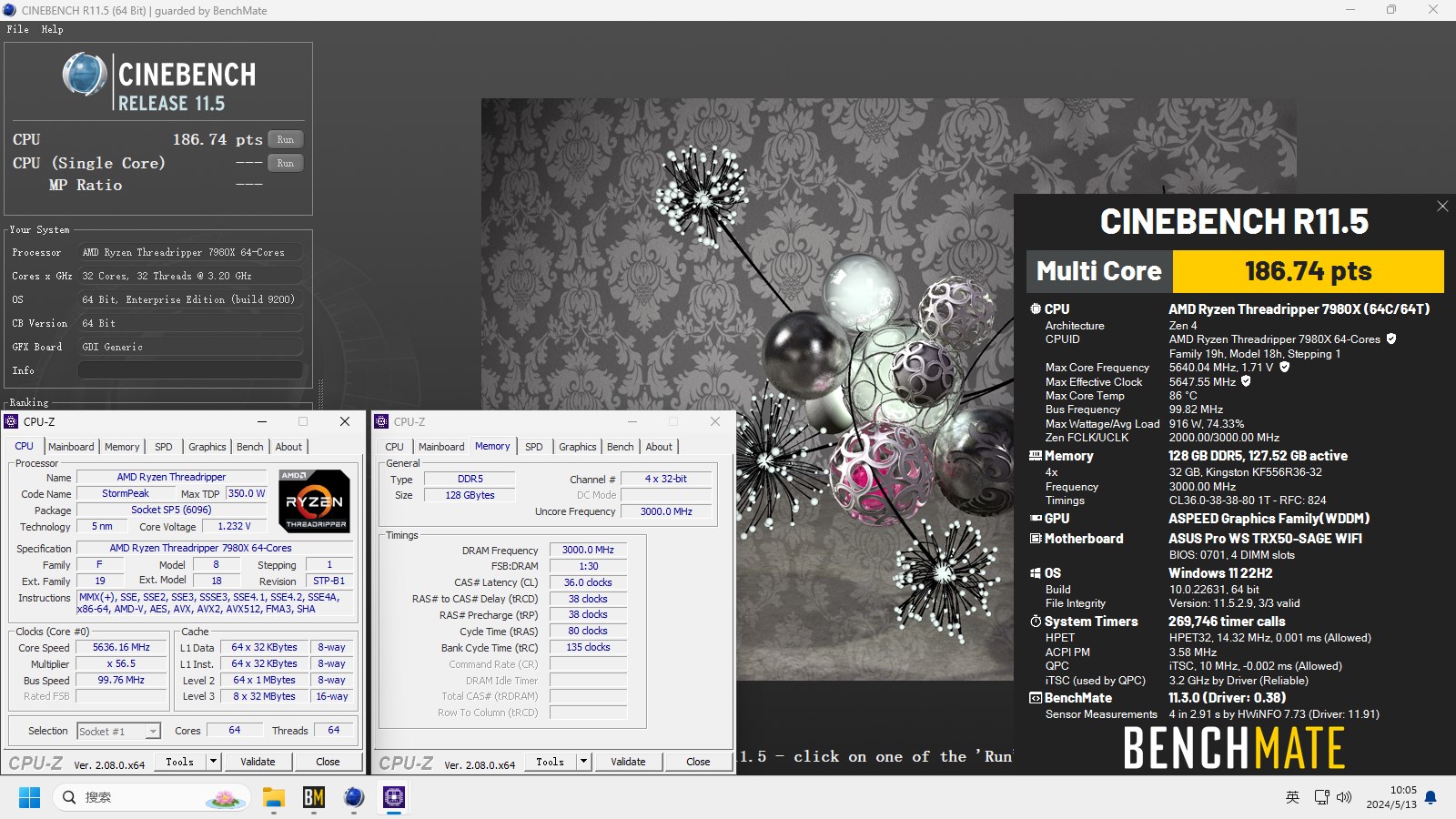Open the Help menu in Cinebench
Image resolution: width=1456 pixels, height=819 pixels.
pyautogui.click(x=52, y=29)
